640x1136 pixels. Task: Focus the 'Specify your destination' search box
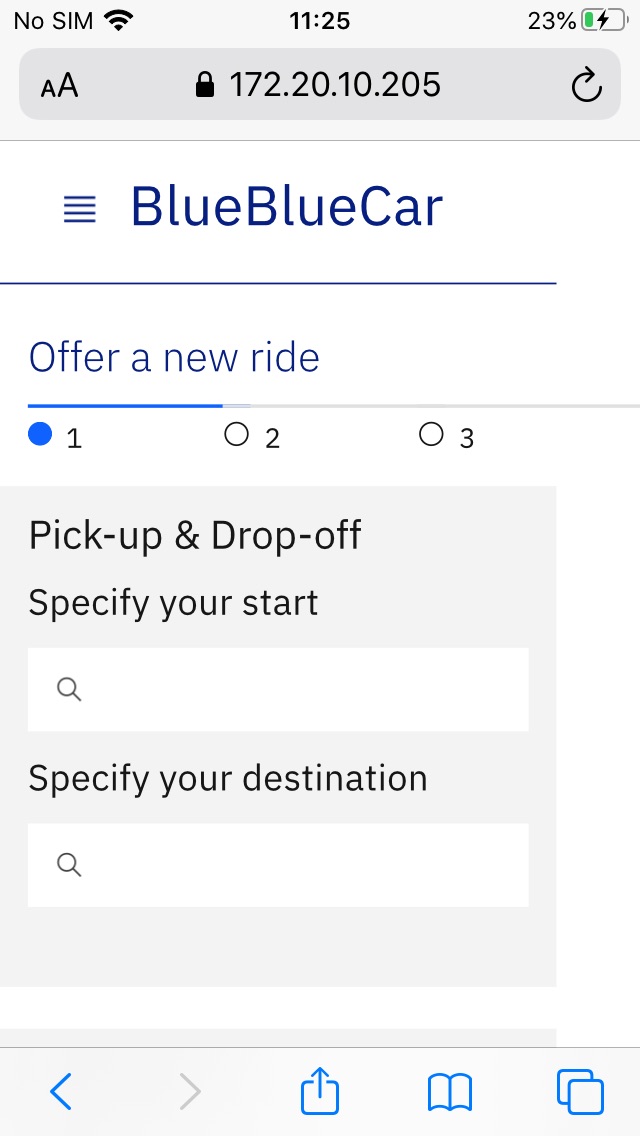coord(300,864)
